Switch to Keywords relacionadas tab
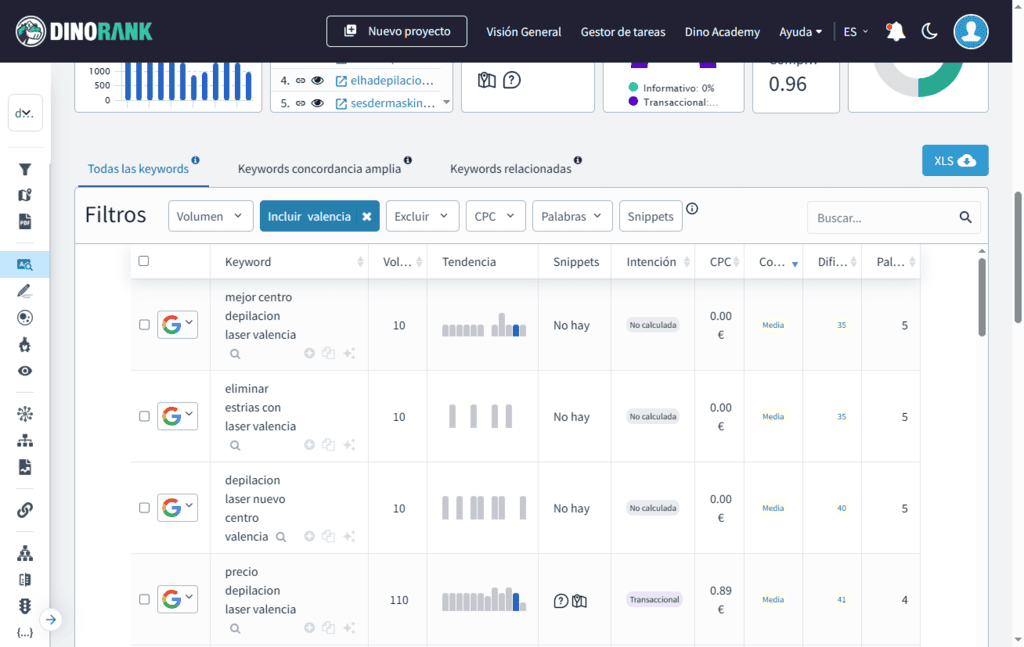This screenshot has width=1024, height=647. coord(510,169)
